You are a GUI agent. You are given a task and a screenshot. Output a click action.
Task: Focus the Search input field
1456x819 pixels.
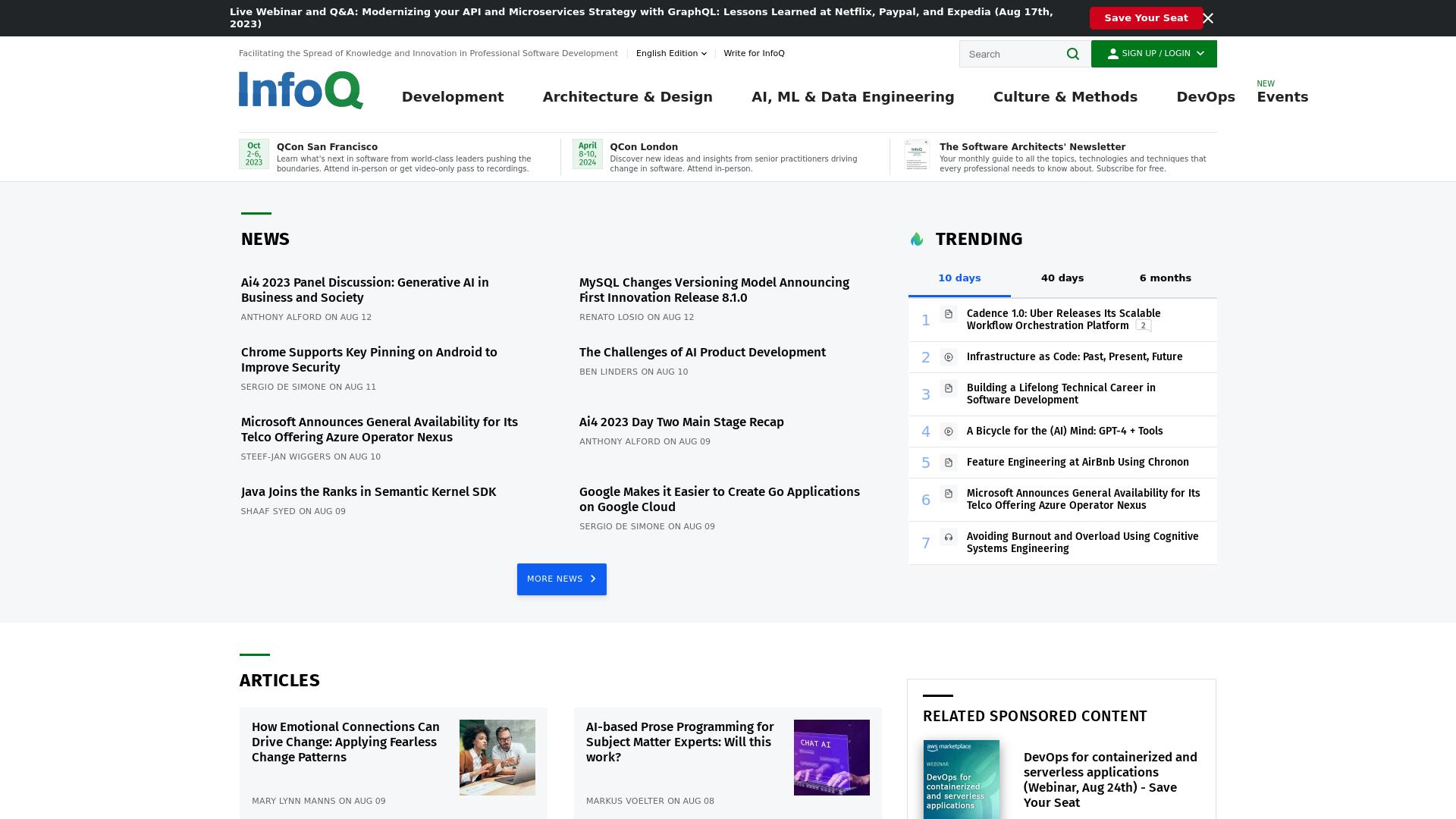coord(1012,54)
